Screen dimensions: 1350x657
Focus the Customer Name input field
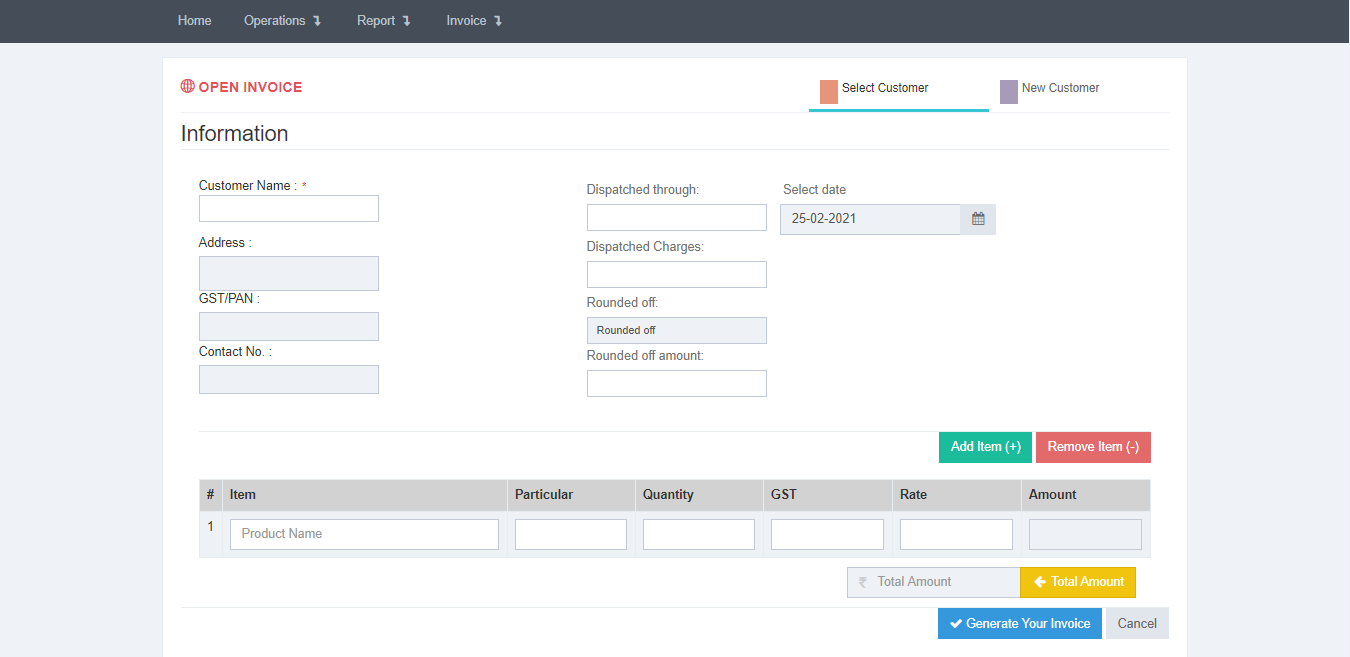[x=288, y=209]
